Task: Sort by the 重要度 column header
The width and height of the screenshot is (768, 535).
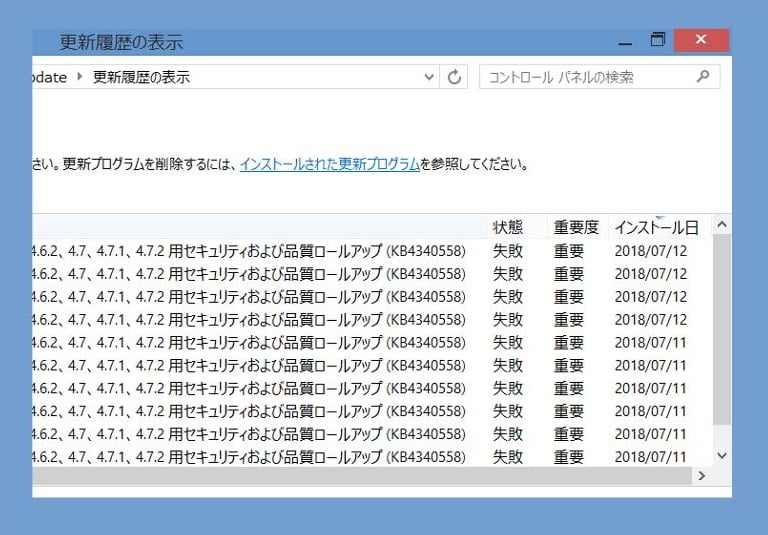Action: 576,227
